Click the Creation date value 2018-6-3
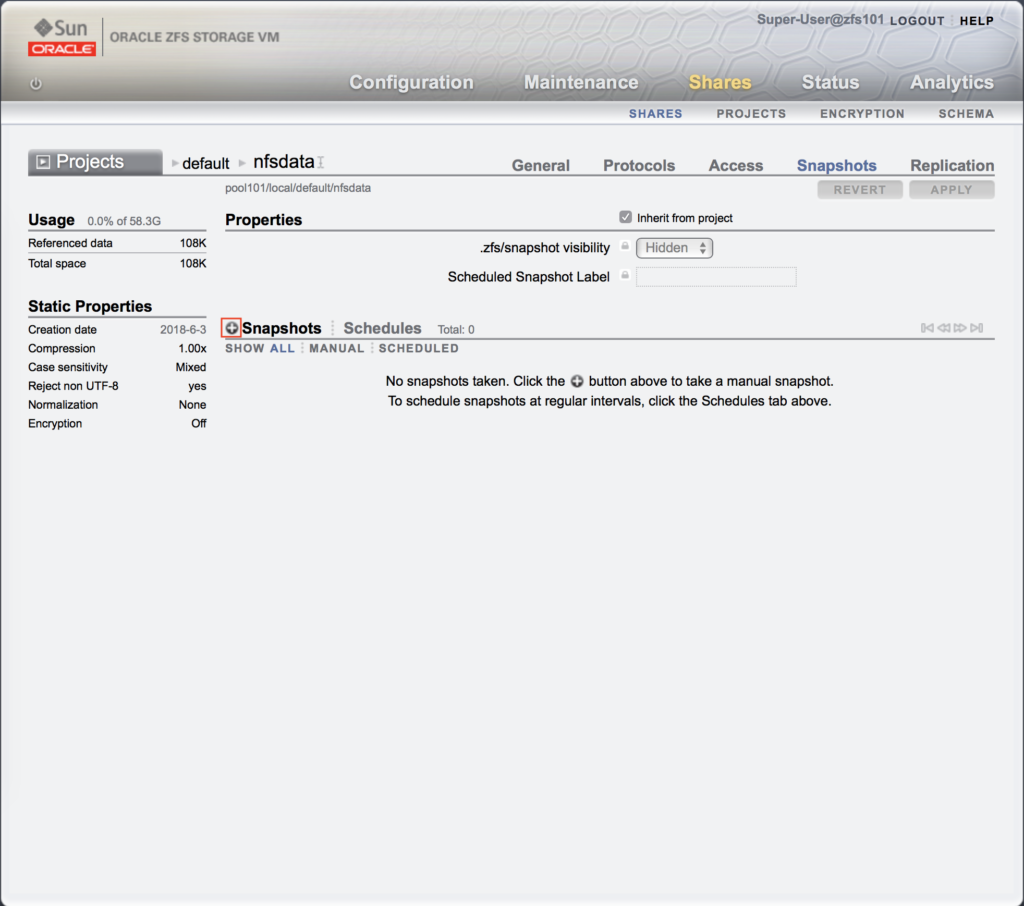The height and width of the screenshot is (906, 1024). point(183,330)
